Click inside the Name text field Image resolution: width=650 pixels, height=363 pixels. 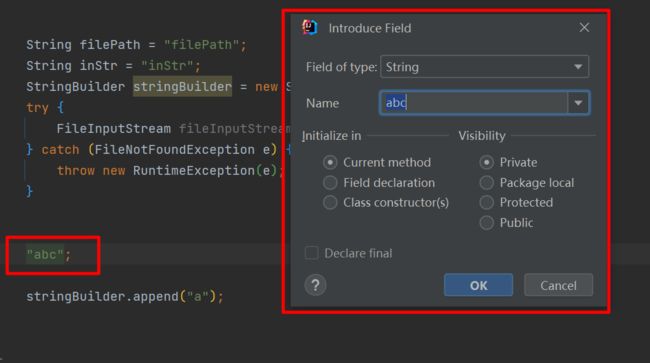pyautogui.click(x=473, y=103)
